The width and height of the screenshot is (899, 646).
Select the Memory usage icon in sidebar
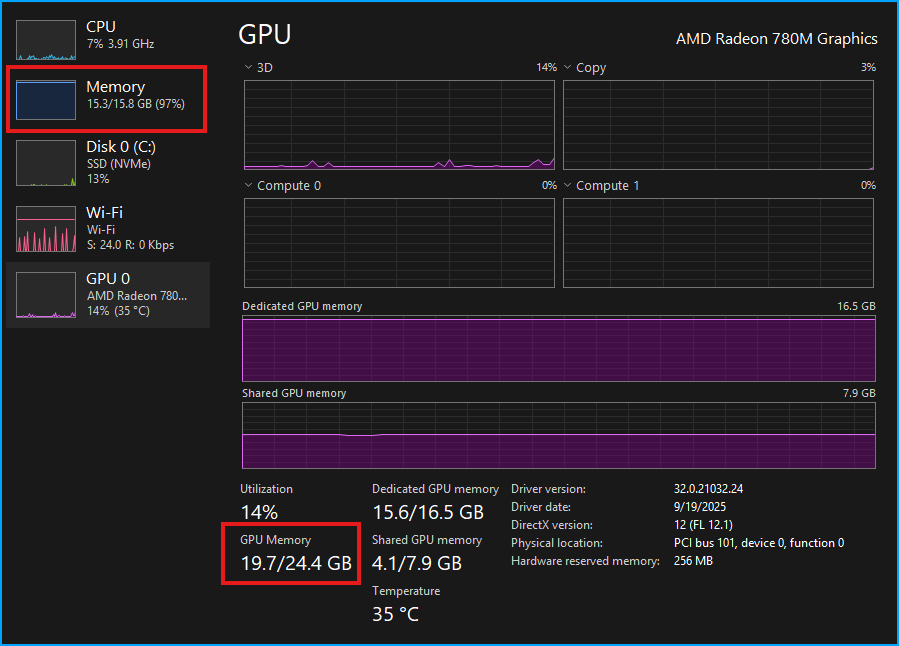coord(45,99)
